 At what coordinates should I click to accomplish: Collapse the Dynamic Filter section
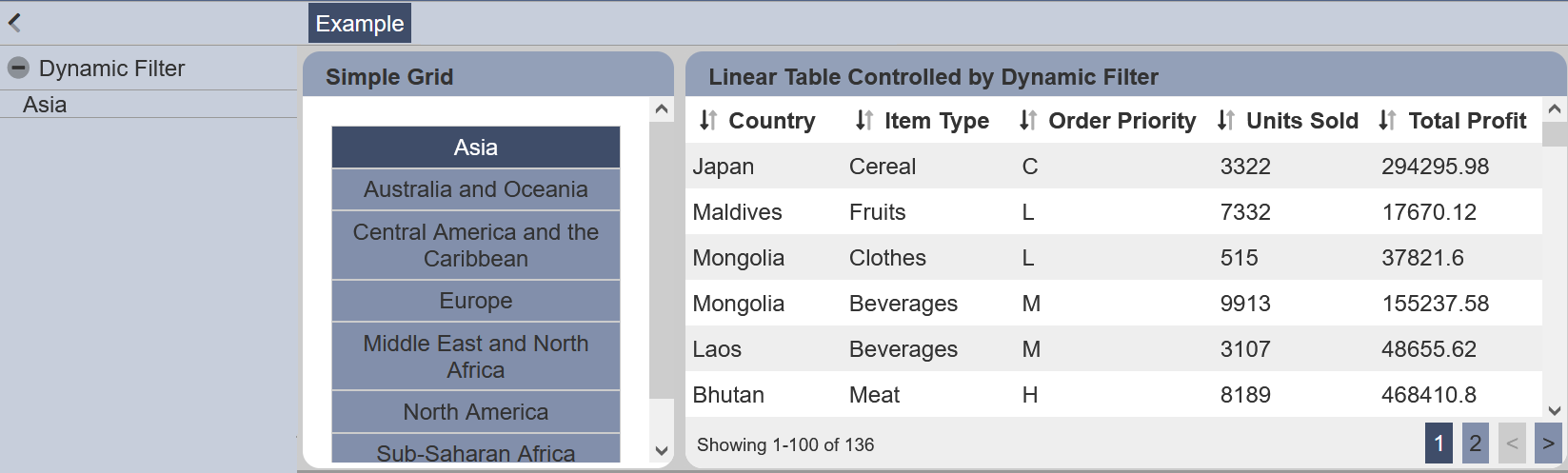click(x=18, y=69)
